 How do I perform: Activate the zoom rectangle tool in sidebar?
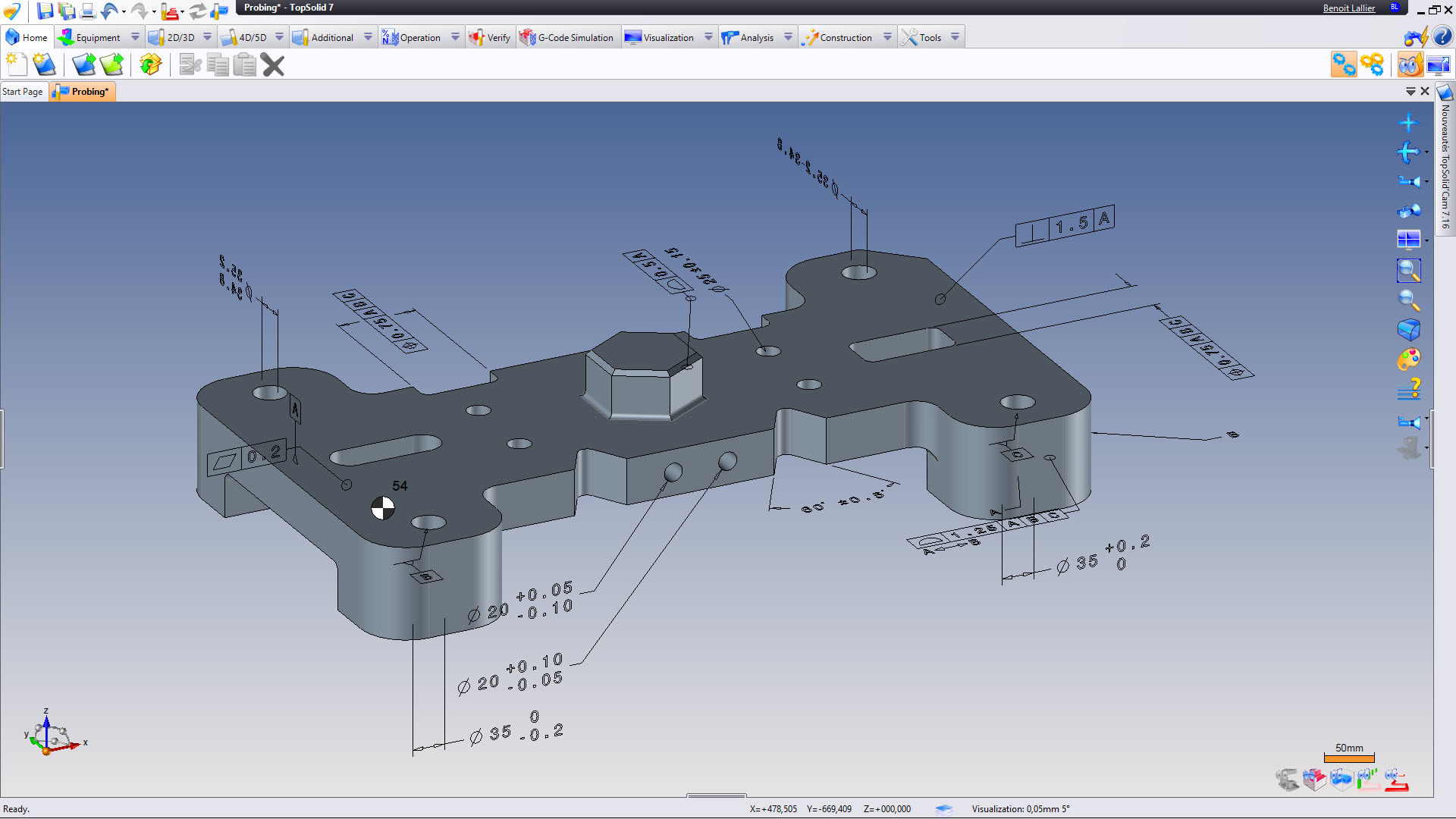coord(1409,270)
